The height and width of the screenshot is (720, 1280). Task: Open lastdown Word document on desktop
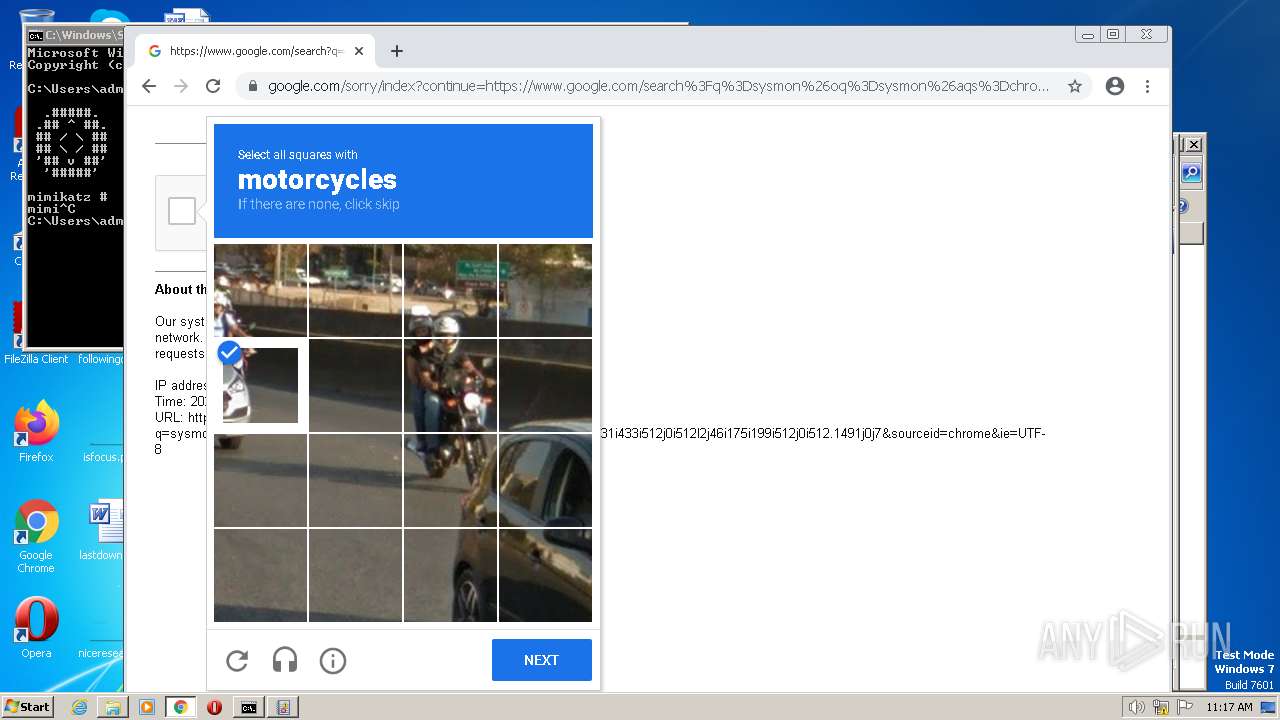coord(102,530)
